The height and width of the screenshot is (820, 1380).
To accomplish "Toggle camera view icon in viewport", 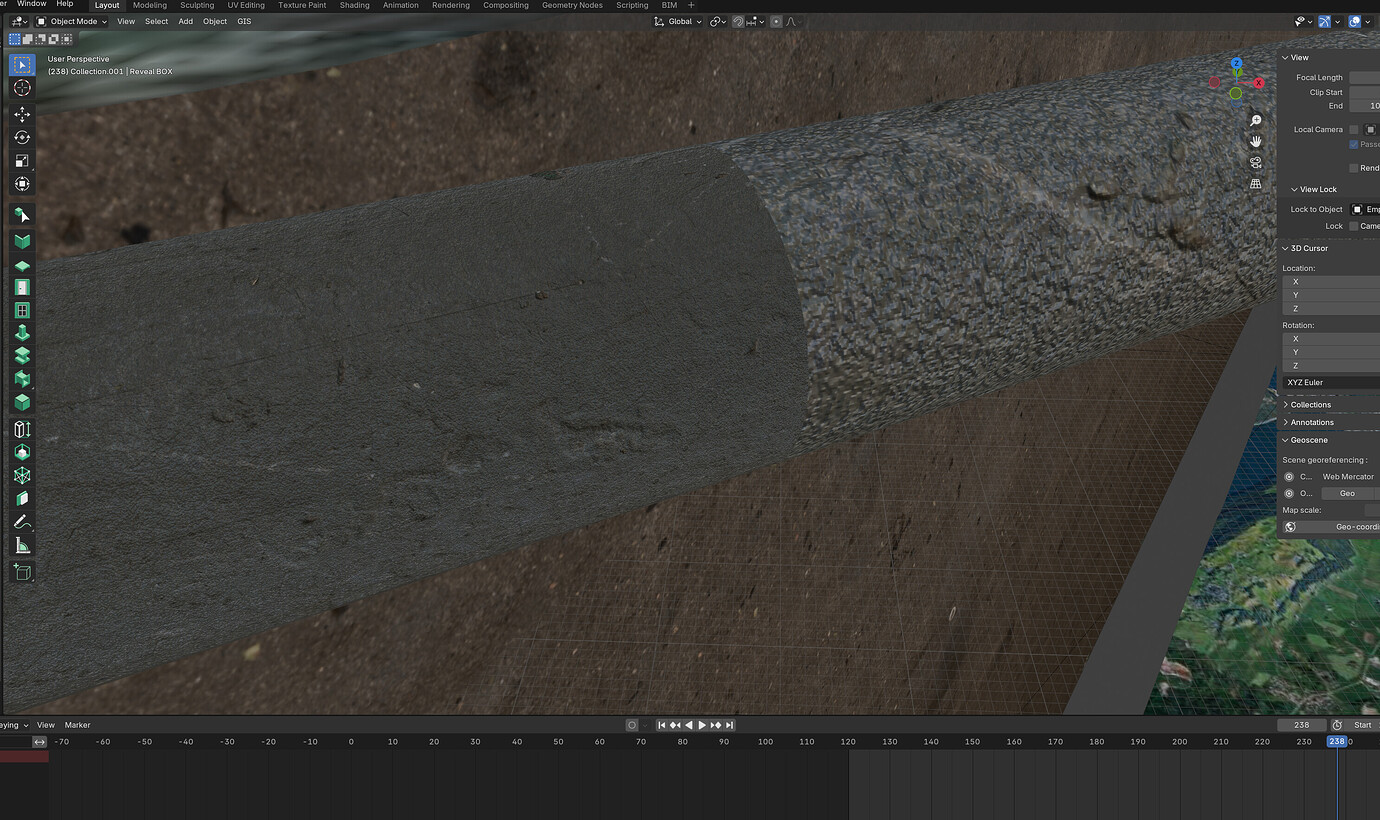I will [1256, 163].
